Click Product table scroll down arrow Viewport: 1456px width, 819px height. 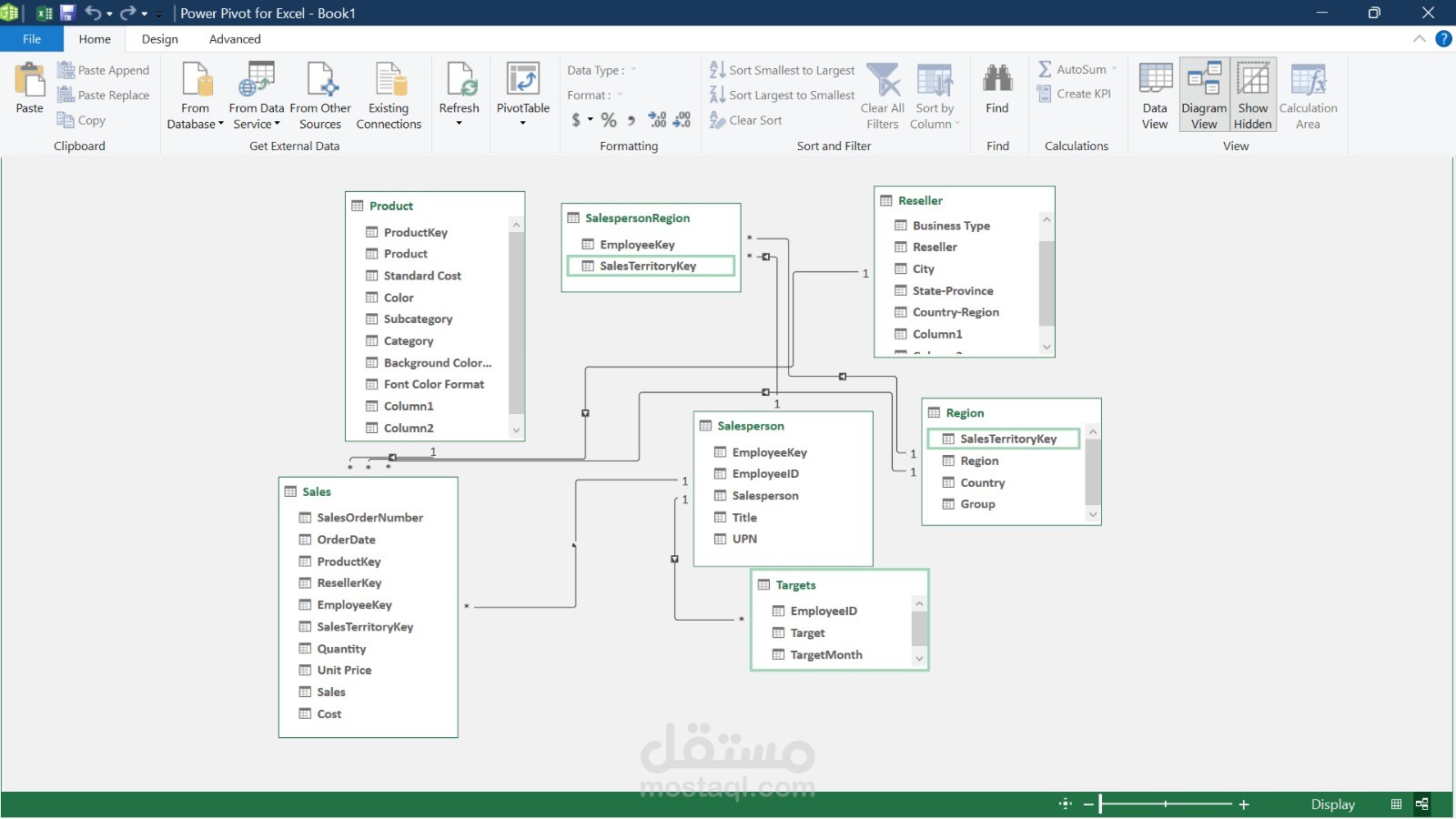click(516, 430)
